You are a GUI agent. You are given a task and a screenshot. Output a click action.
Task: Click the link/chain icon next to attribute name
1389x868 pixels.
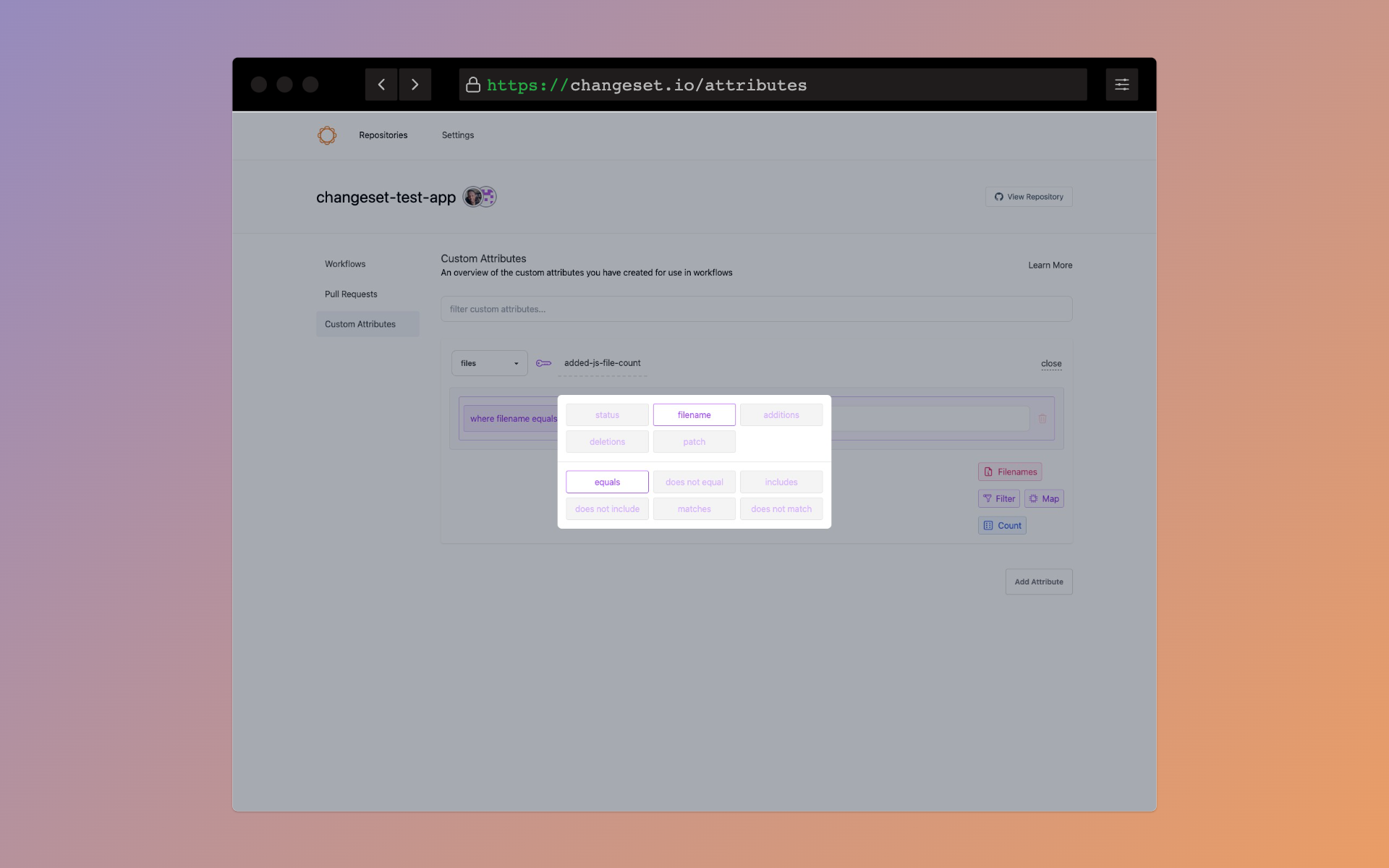click(x=544, y=363)
